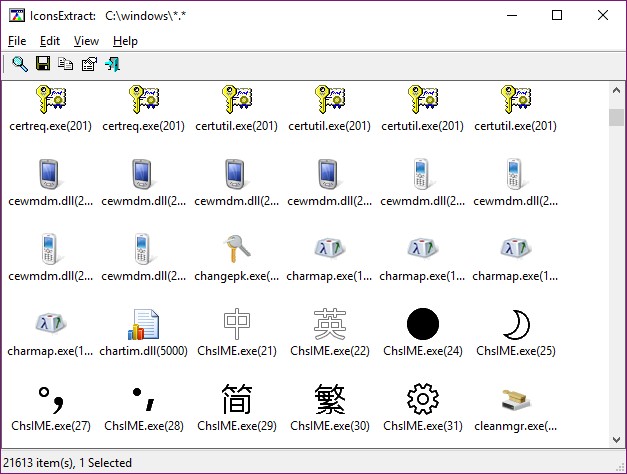This screenshot has height=474, width=627.
Task: Click the Search magnifier toolbar icon
Action: (20, 65)
